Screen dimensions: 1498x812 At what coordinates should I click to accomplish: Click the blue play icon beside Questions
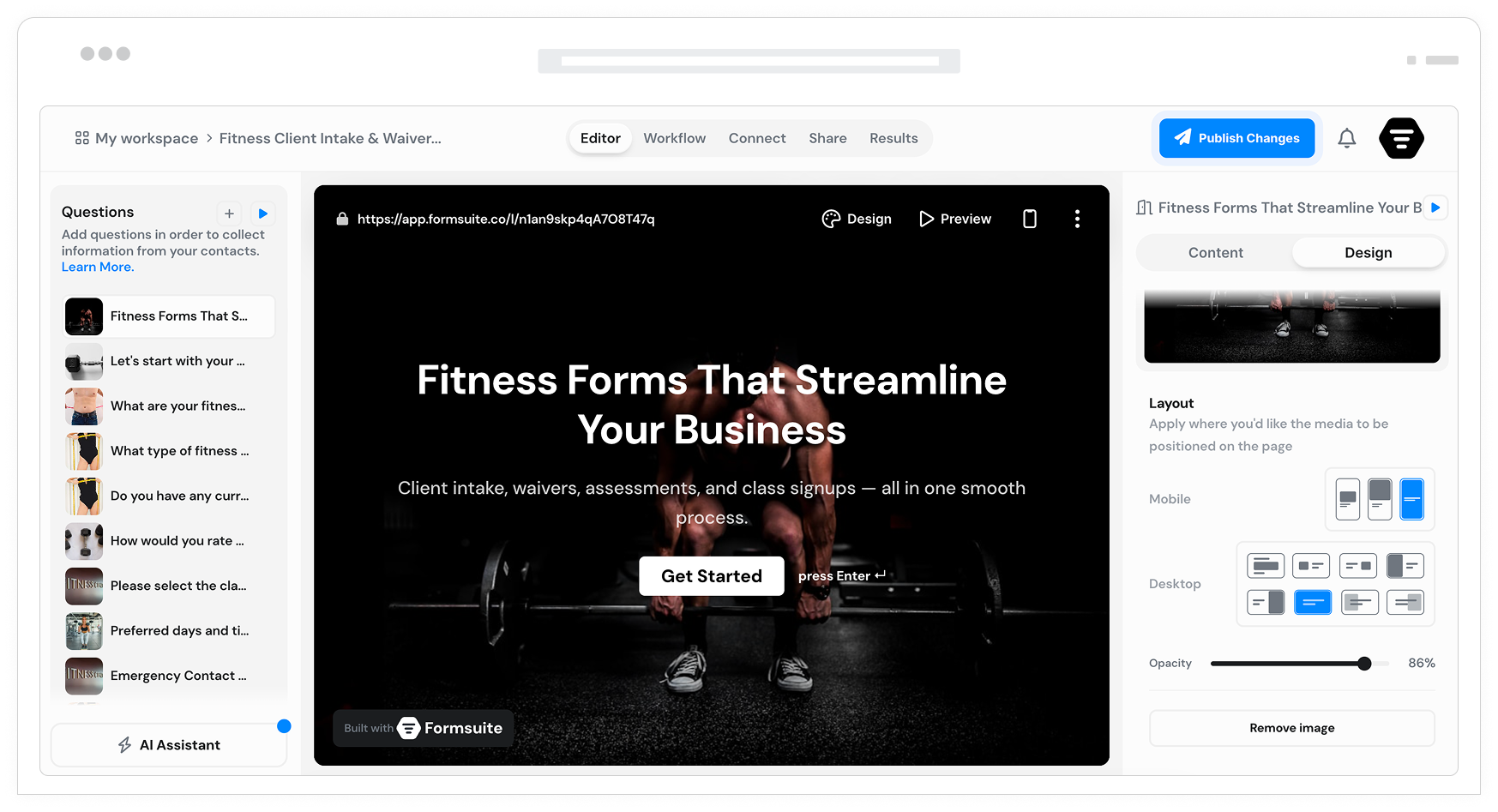pyautogui.click(x=263, y=214)
